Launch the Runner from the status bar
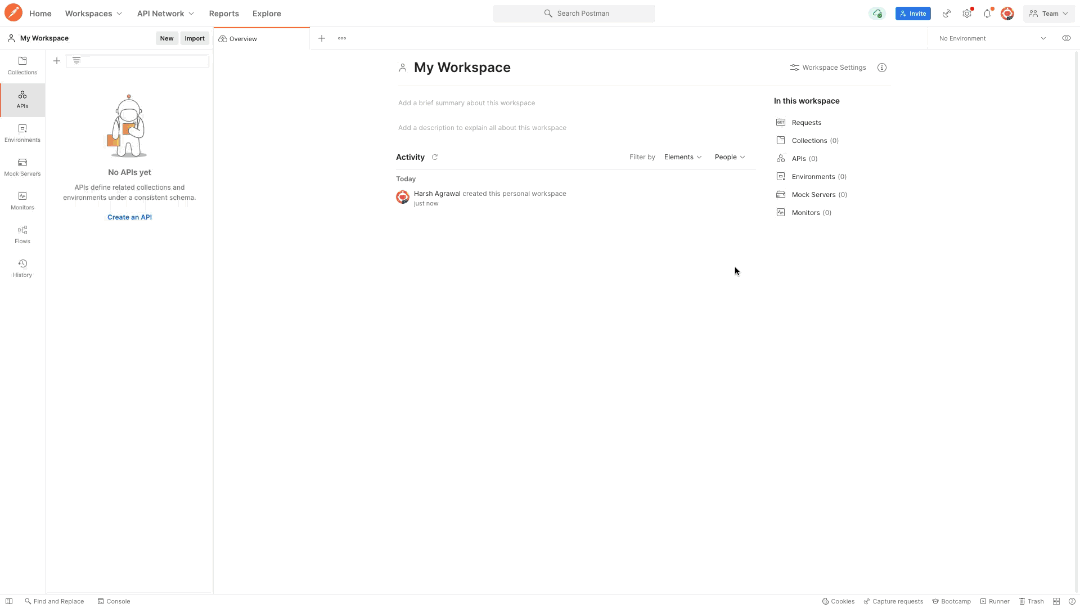Screen dimensions: 1080x608 click(995, 601)
